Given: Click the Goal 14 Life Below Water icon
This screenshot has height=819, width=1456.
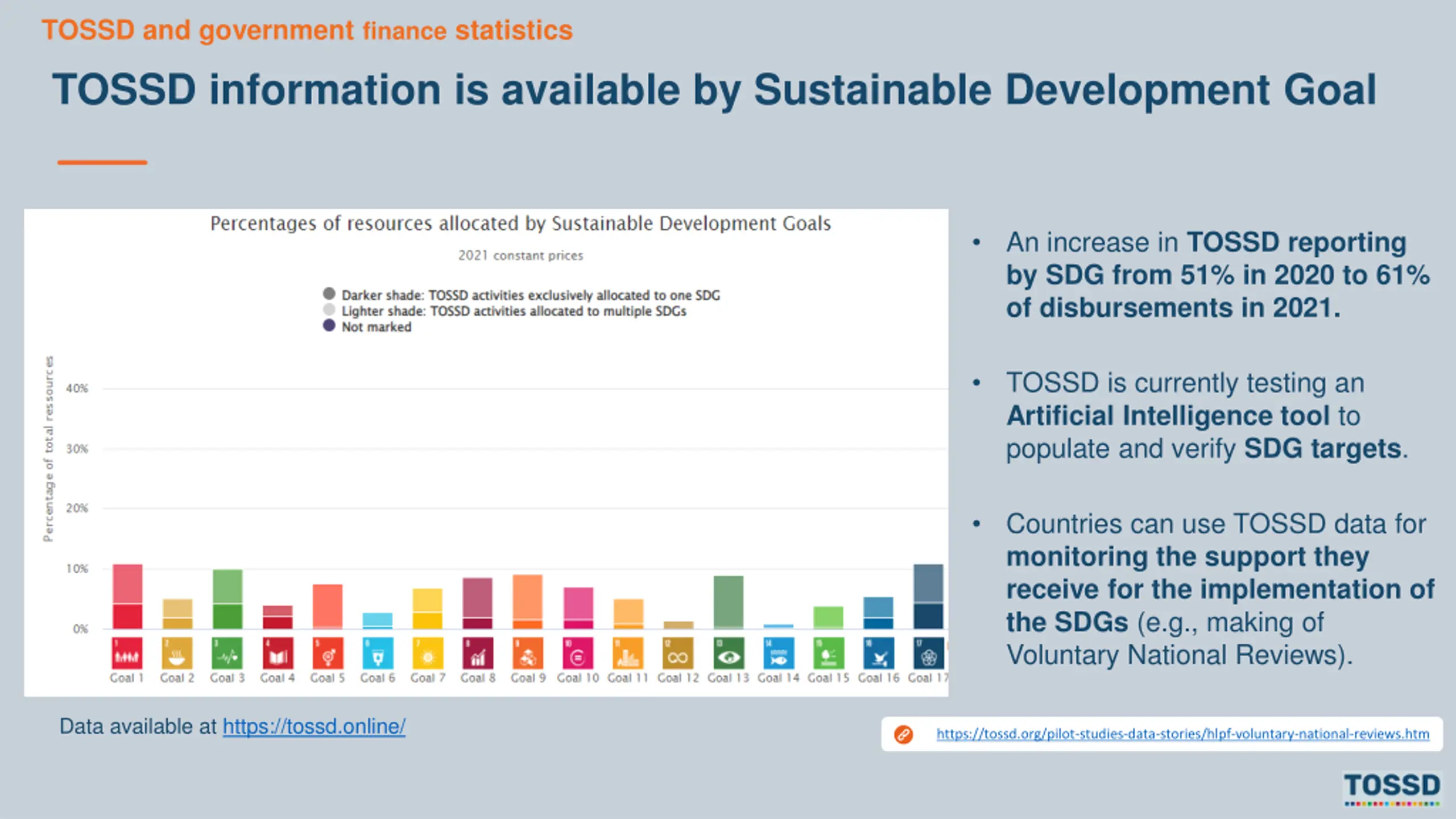Looking at the screenshot, I should [779, 653].
